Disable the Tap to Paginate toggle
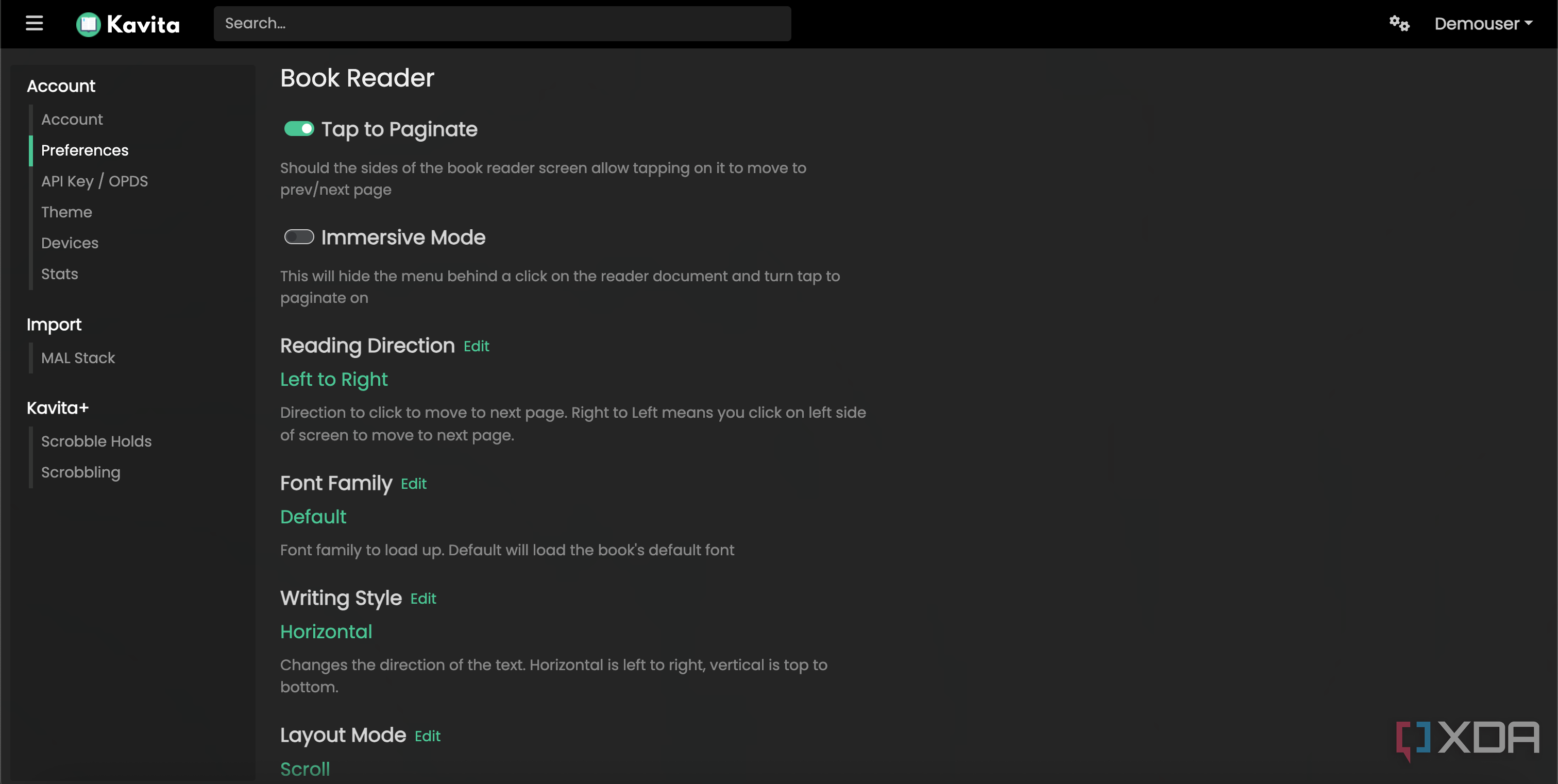This screenshot has width=1558, height=784. pos(299,129)
